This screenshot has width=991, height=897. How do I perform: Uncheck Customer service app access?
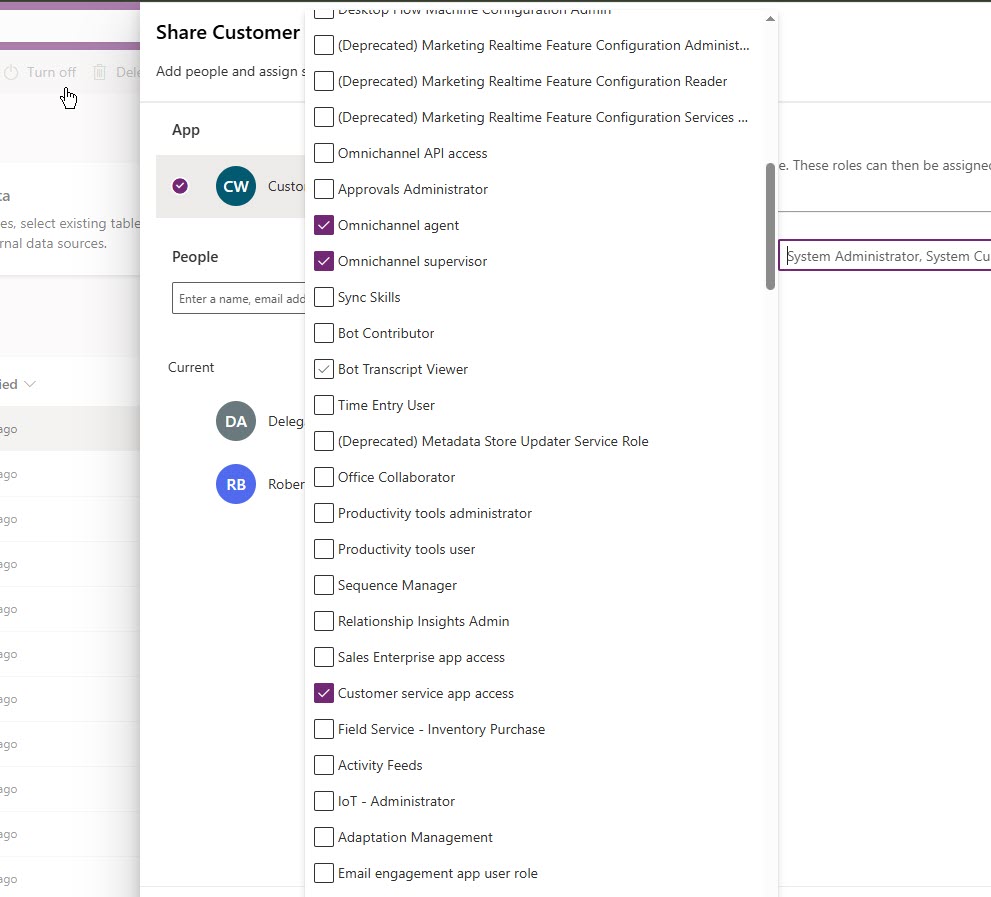point(323,693)
